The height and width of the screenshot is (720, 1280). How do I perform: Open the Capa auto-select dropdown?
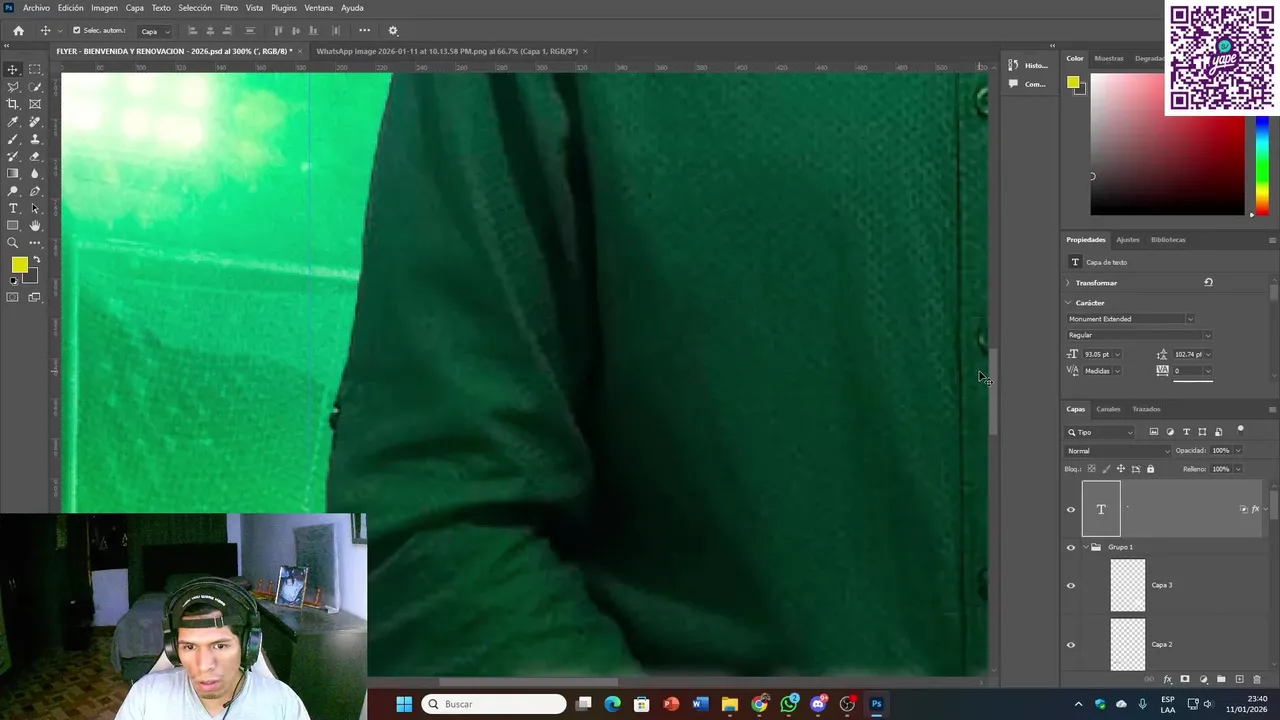click(154, 31)
